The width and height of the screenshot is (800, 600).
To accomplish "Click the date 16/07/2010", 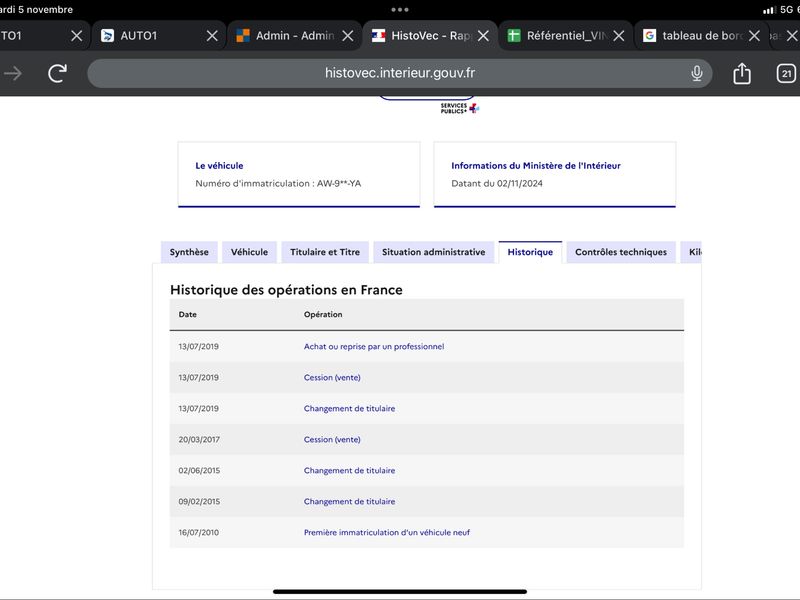I will click(x=198, y=533).
